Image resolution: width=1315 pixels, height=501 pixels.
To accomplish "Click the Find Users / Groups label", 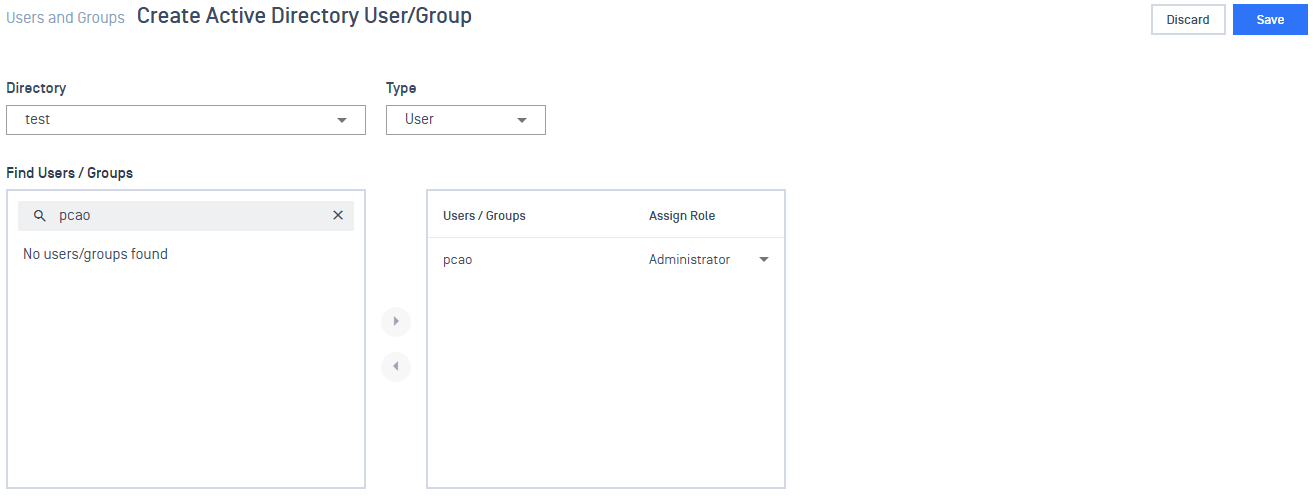I will point(70,173).
